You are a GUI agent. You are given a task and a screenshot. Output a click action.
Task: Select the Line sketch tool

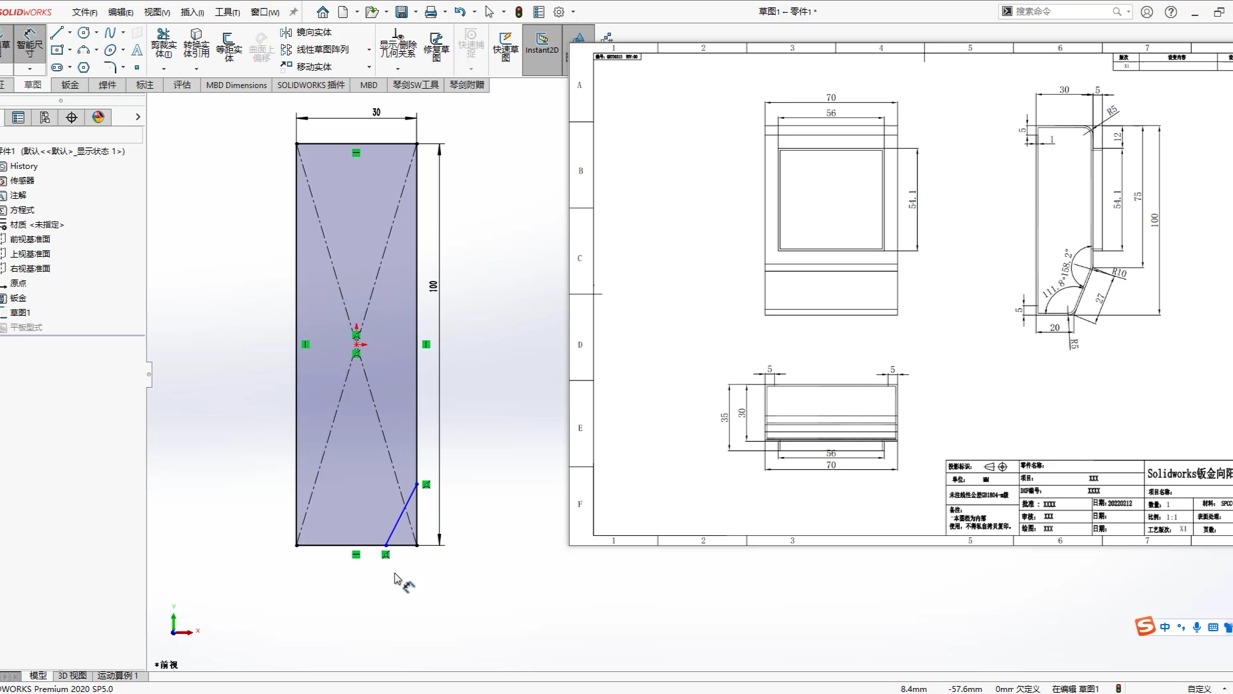pos(57,33)
